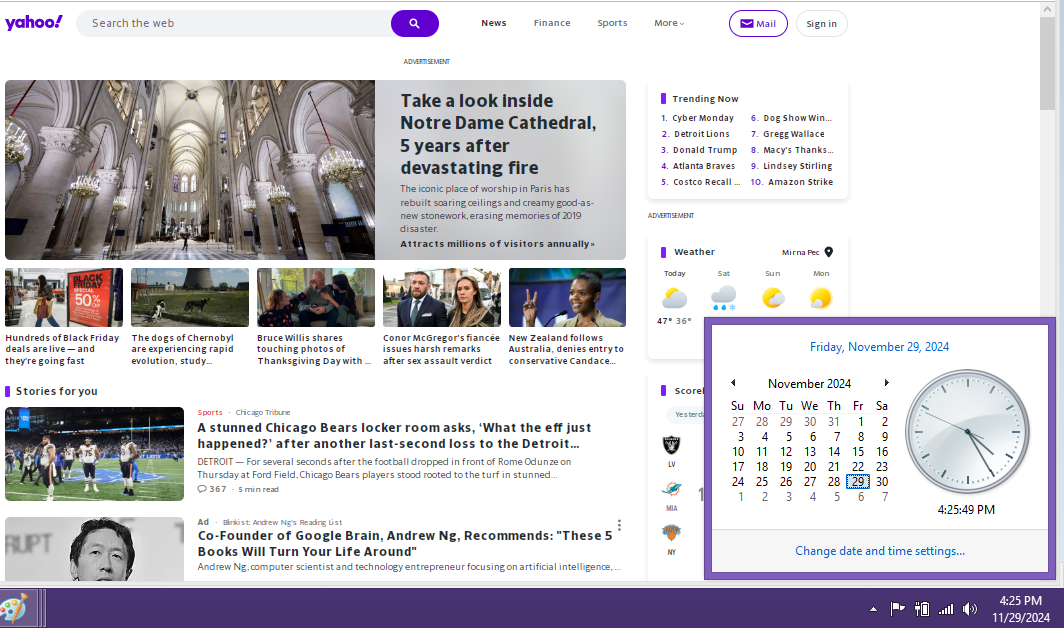Click the Miami Dolphins team logo
The width and height of the screenshot is (1064, 628).
pyautogui.click(x=672, y=490)
